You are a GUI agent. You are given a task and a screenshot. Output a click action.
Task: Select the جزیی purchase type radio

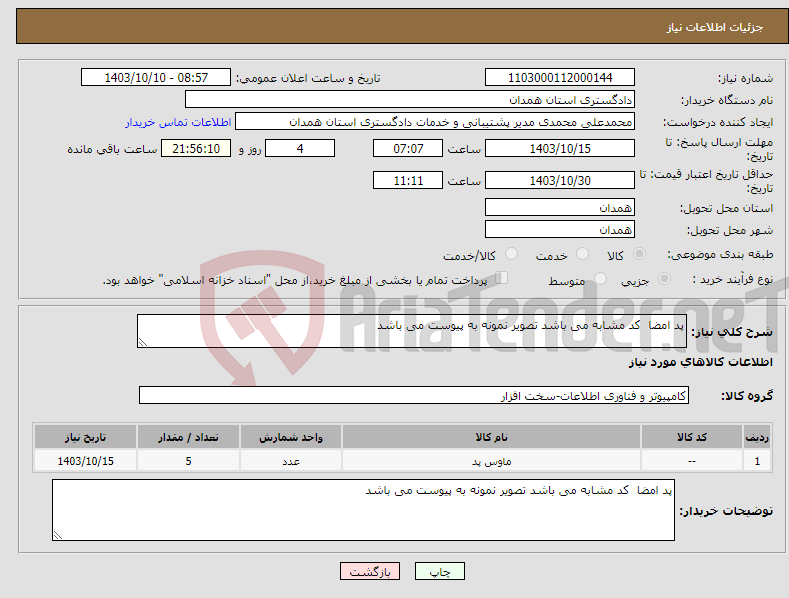coord(664,278)
